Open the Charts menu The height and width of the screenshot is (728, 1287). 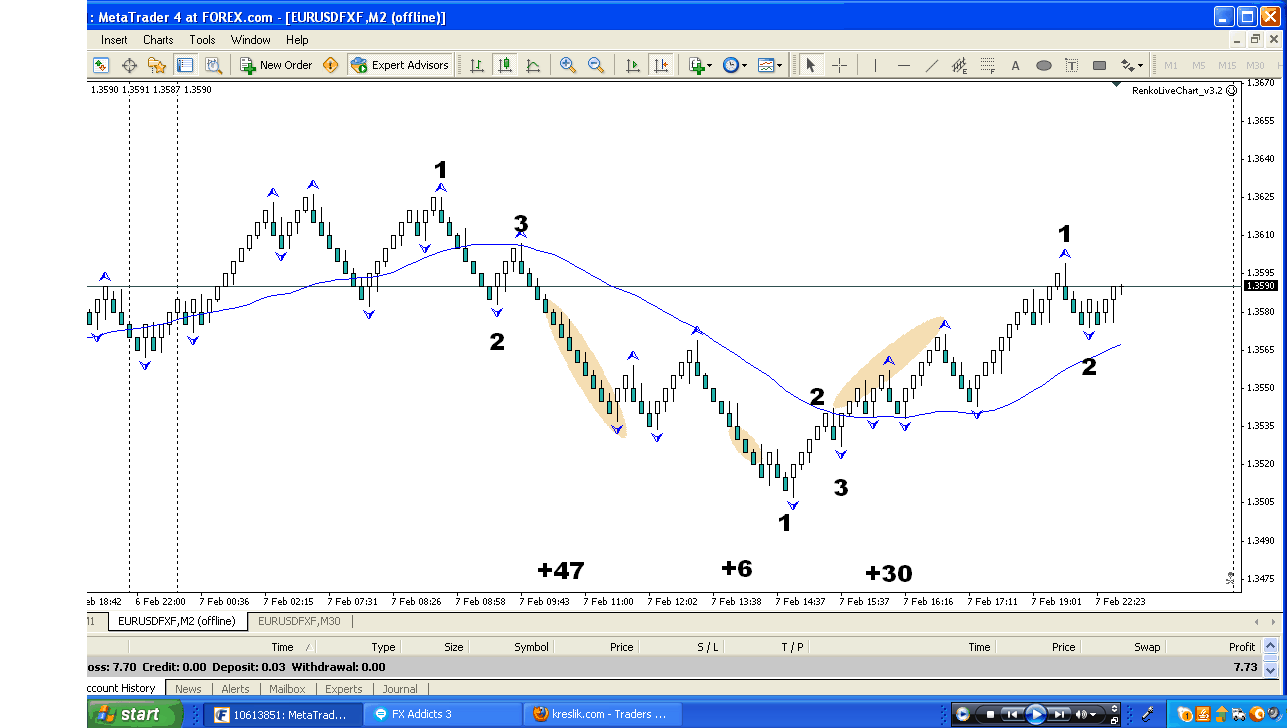158,40
